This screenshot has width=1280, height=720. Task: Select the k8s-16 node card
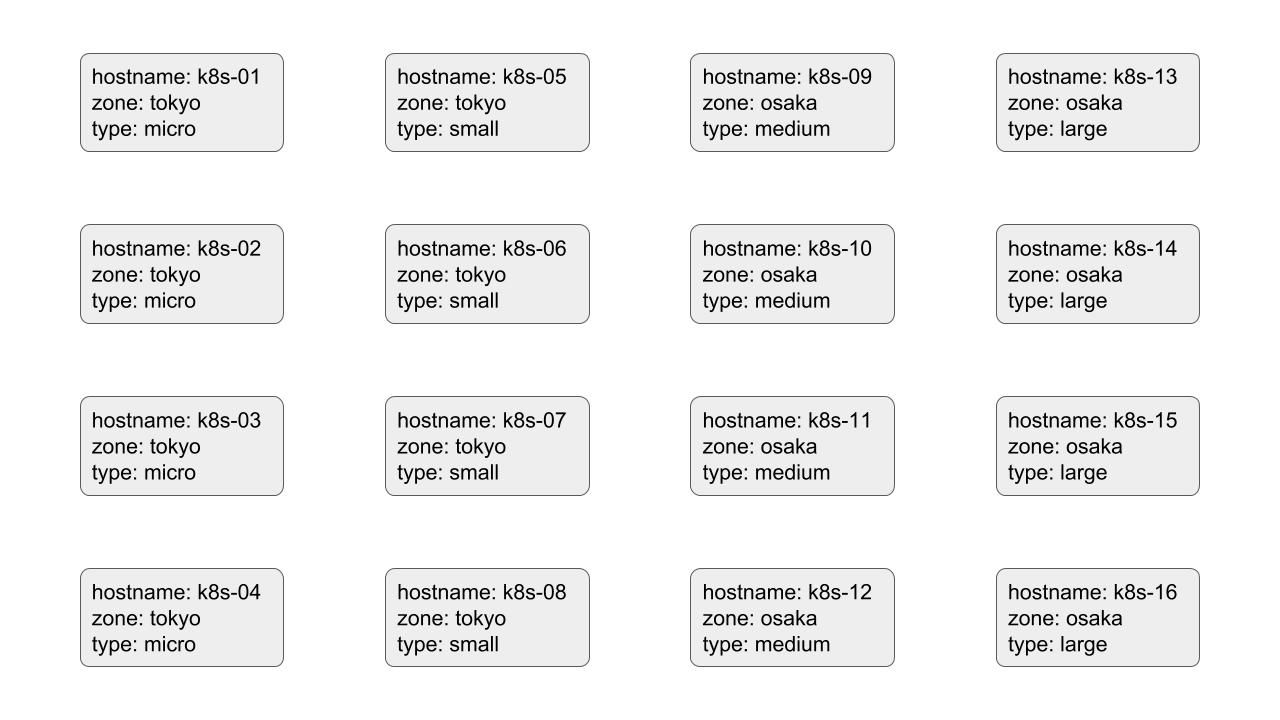1098,618
